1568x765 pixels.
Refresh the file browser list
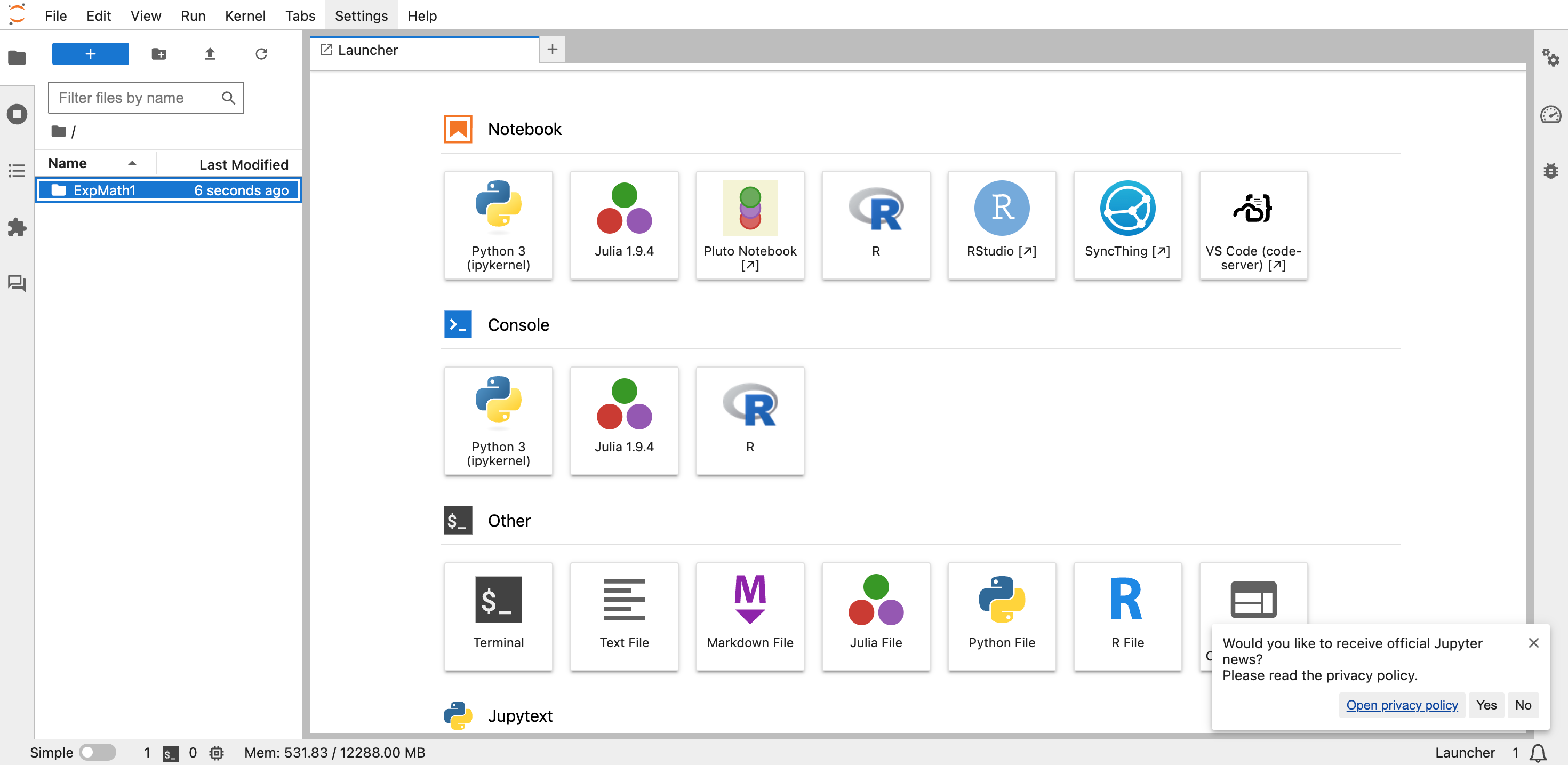coord(261,53)
